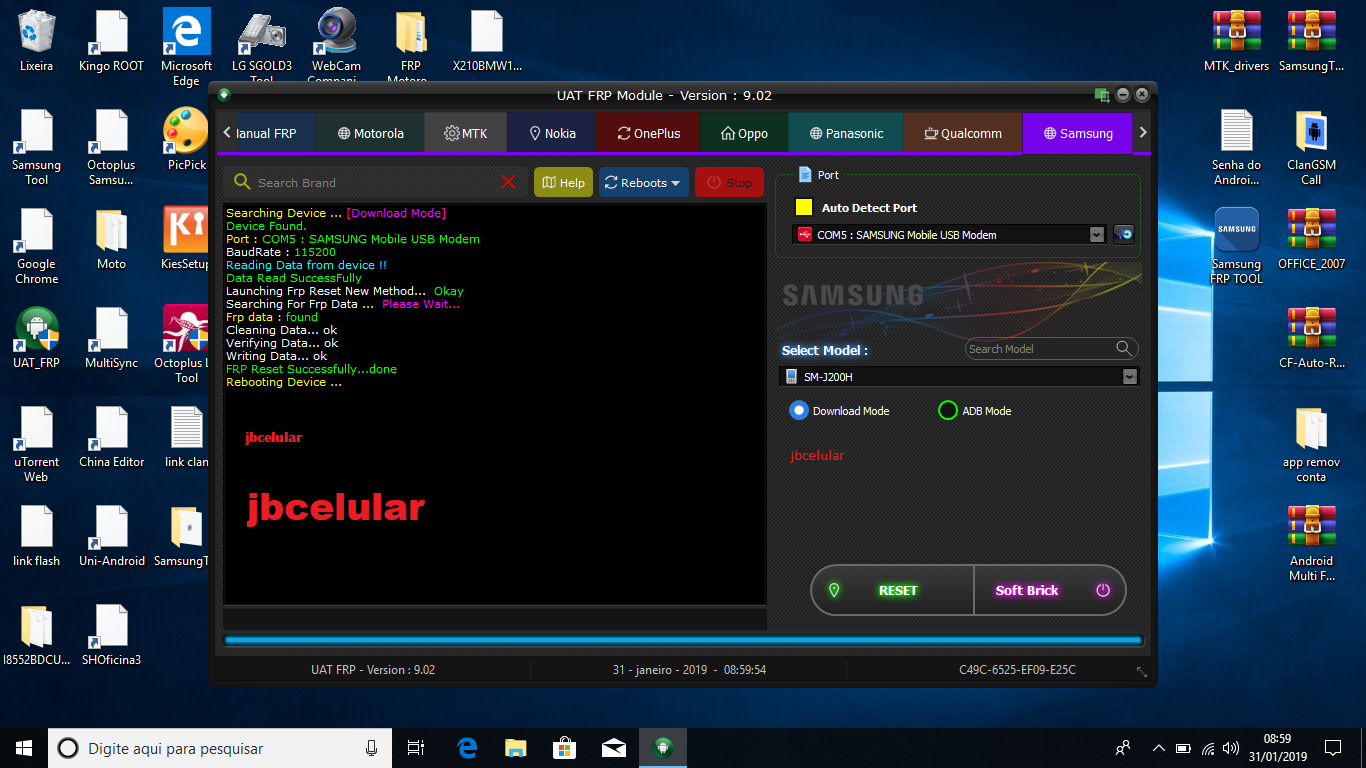The image size is (1366, 768).
Task: Toggle the Auto Detect Port checkbox
Action: click(804, 207)
